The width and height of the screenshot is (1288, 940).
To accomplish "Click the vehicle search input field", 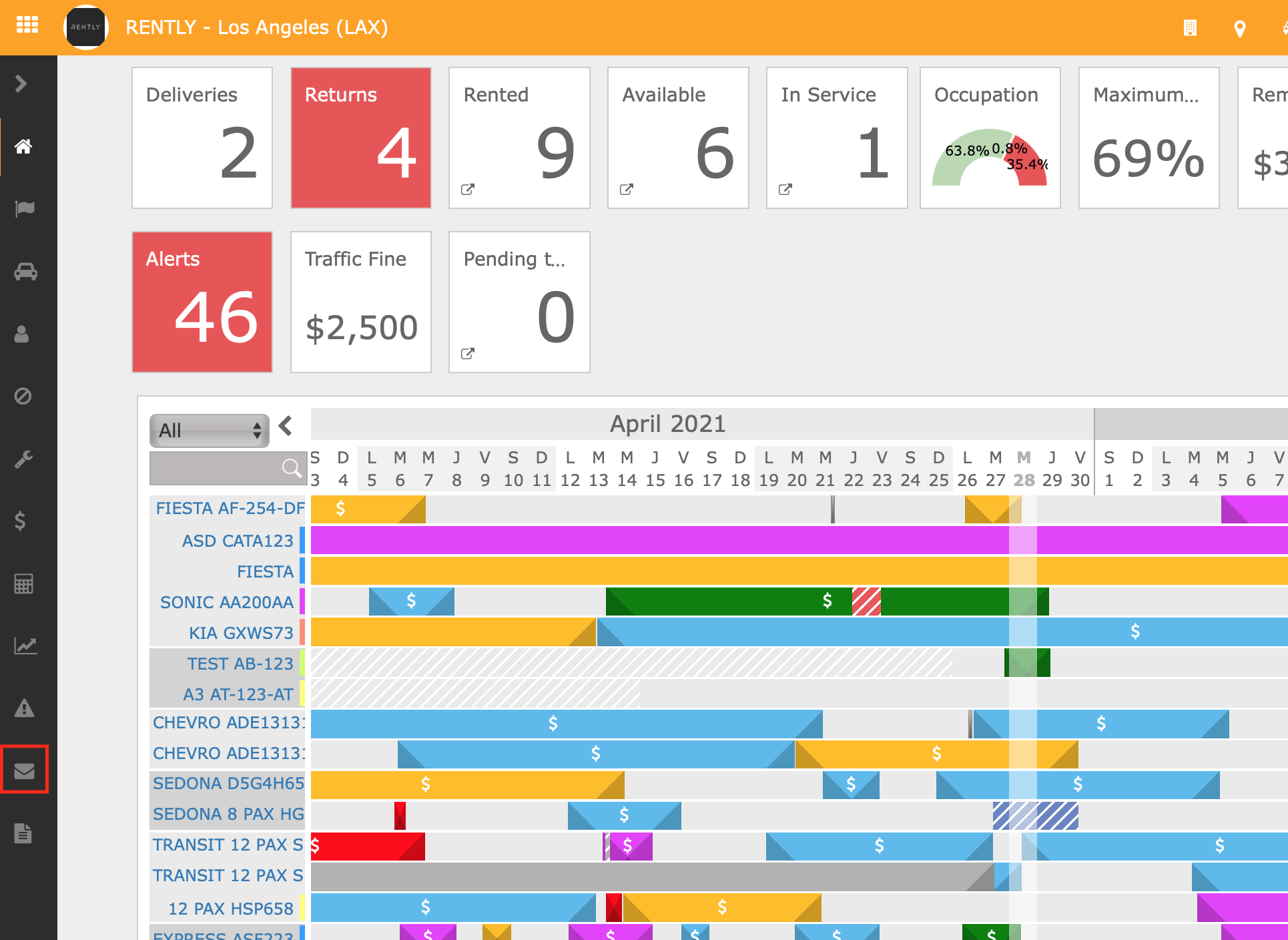I will [x=228, y=468].
